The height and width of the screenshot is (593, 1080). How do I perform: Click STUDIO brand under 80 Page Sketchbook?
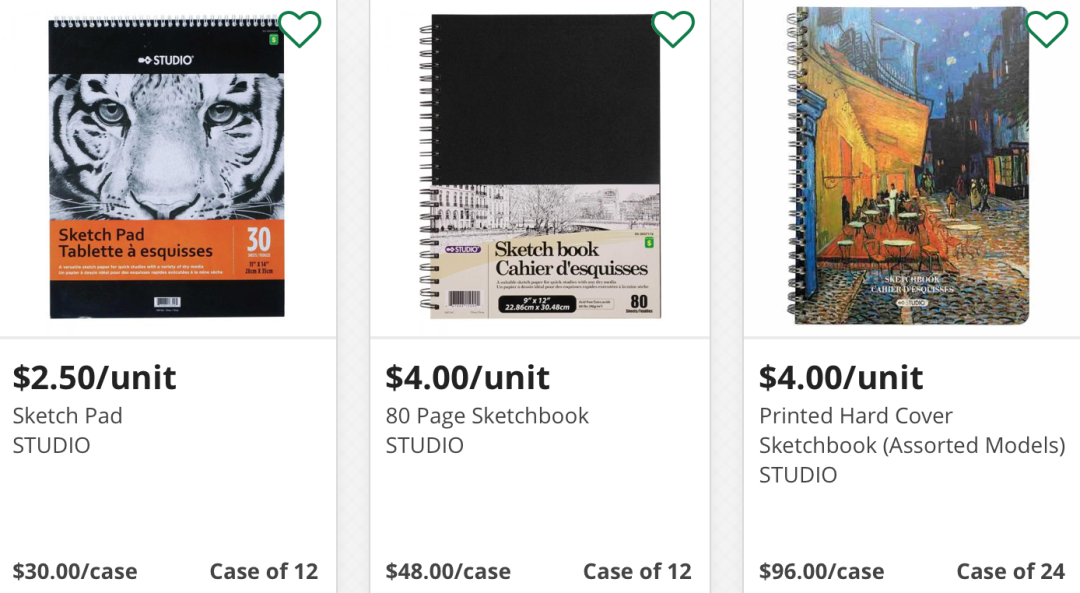coord(424,445)
